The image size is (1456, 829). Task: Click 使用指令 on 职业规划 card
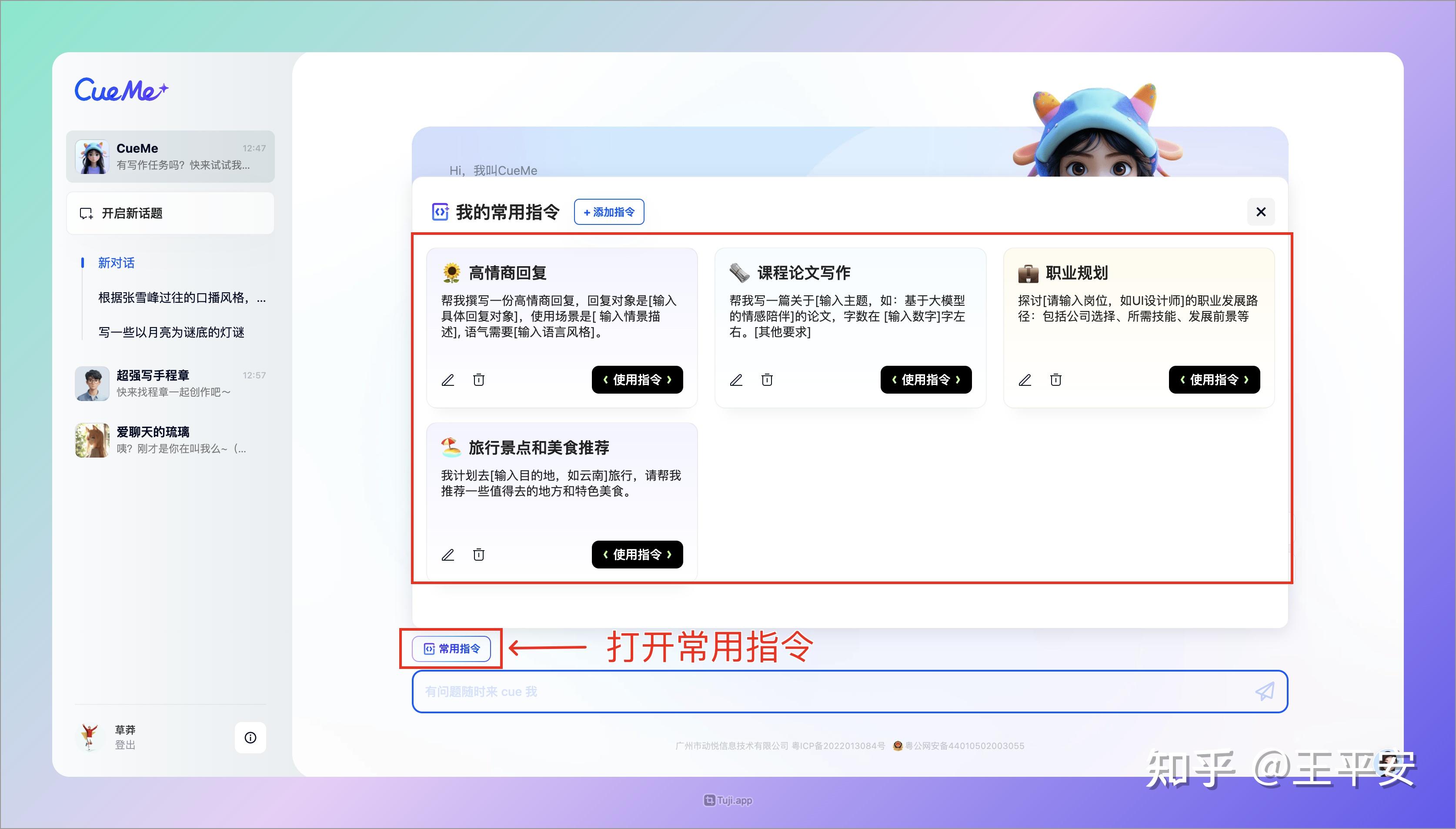pyautogui.click(x=1213, y=380)
